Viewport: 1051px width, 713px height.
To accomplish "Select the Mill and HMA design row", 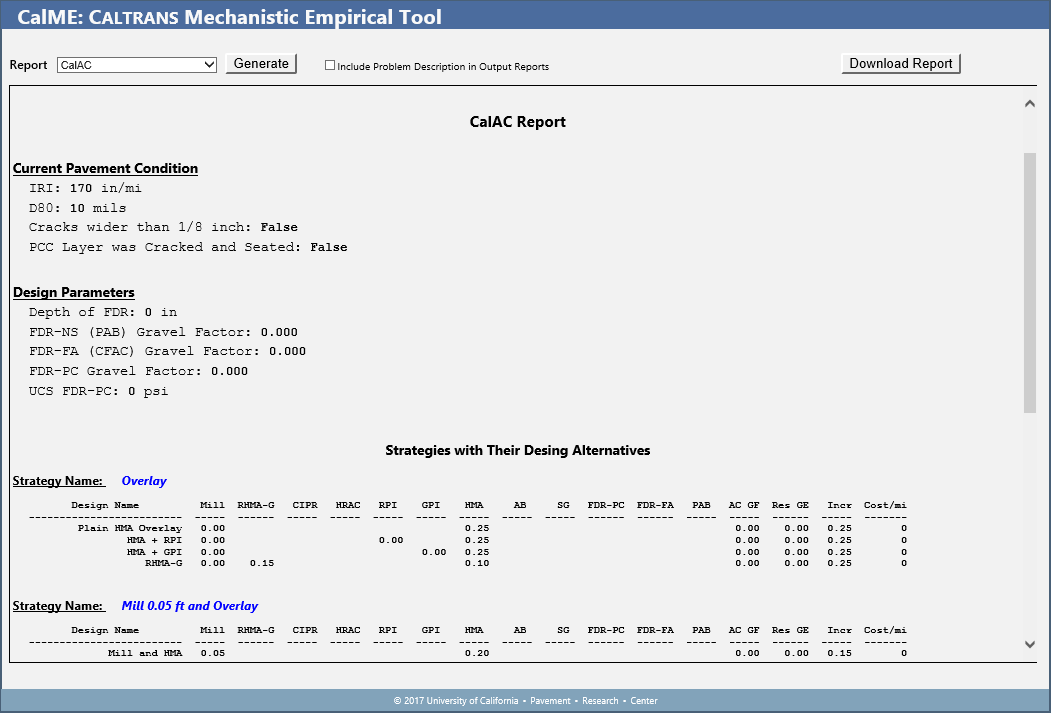I will pyautogui.click(x=145, y=653).
